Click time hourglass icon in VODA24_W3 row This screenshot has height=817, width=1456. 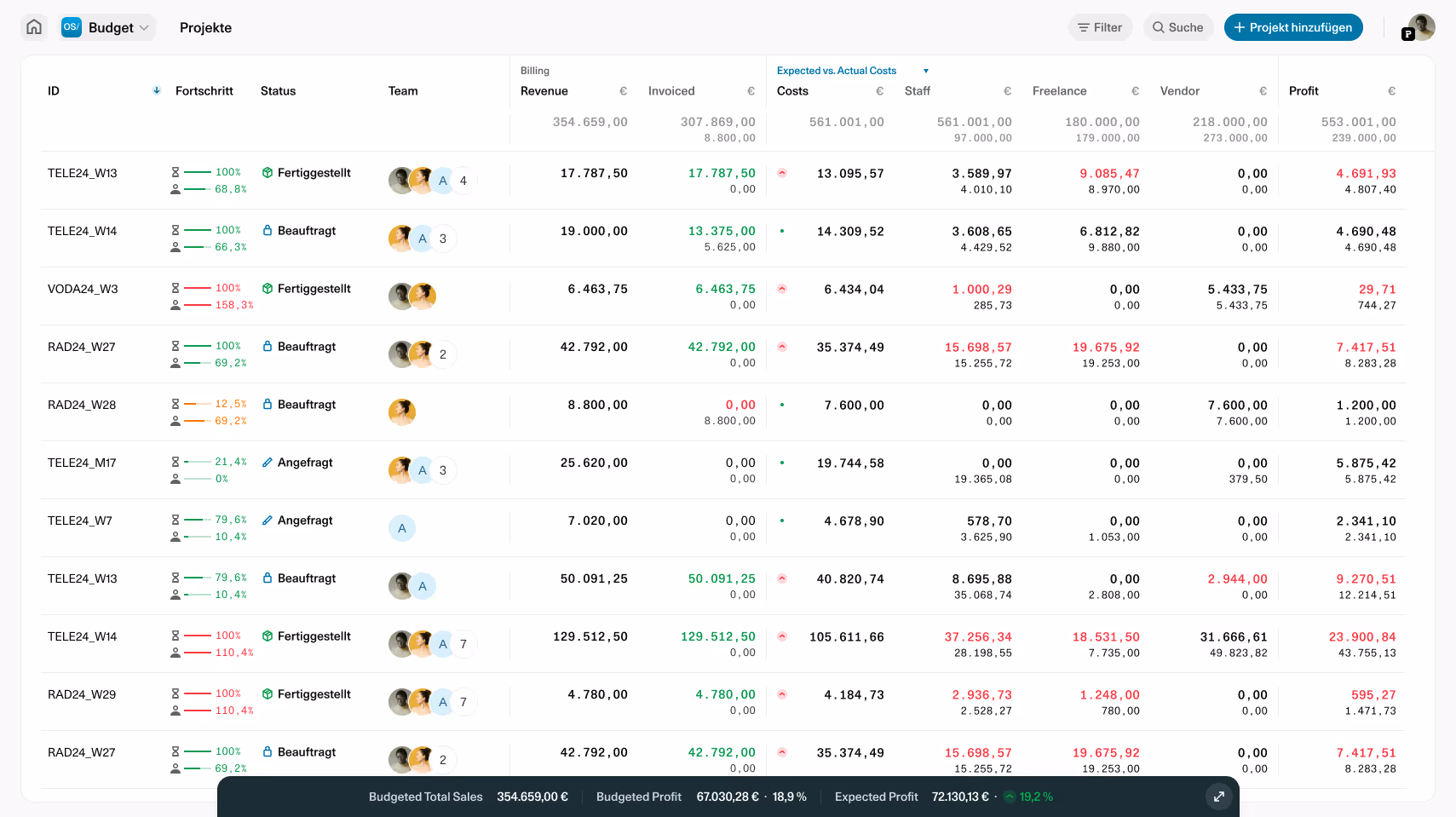176,288
